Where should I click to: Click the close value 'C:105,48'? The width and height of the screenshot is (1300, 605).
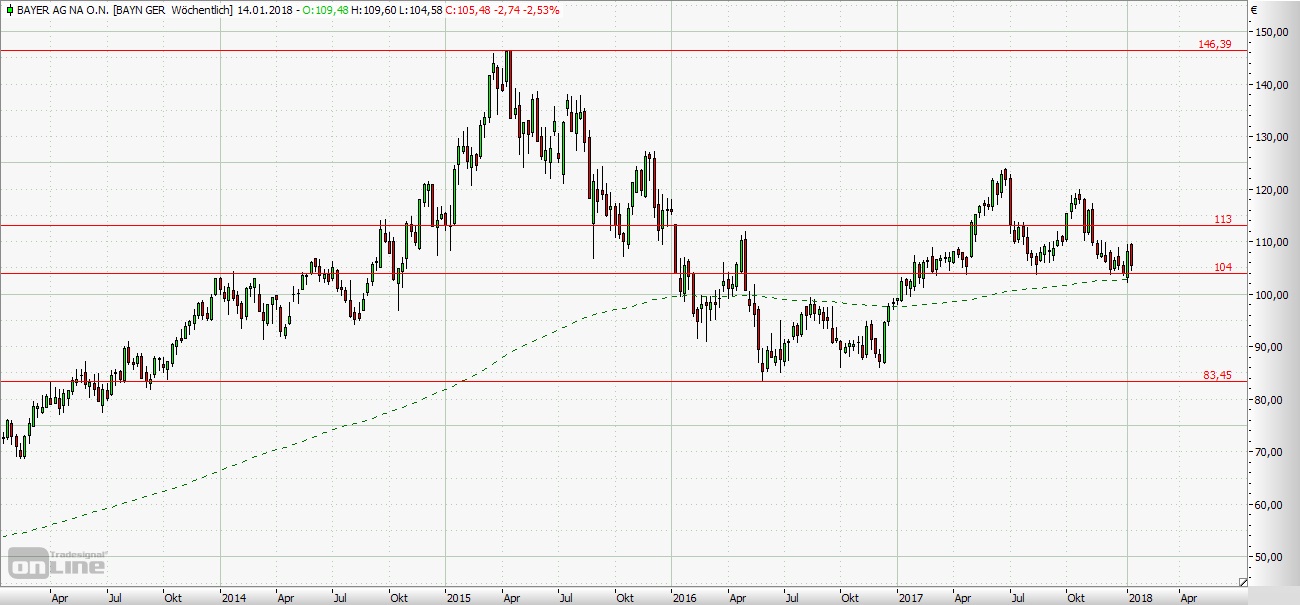coord(468,10)
